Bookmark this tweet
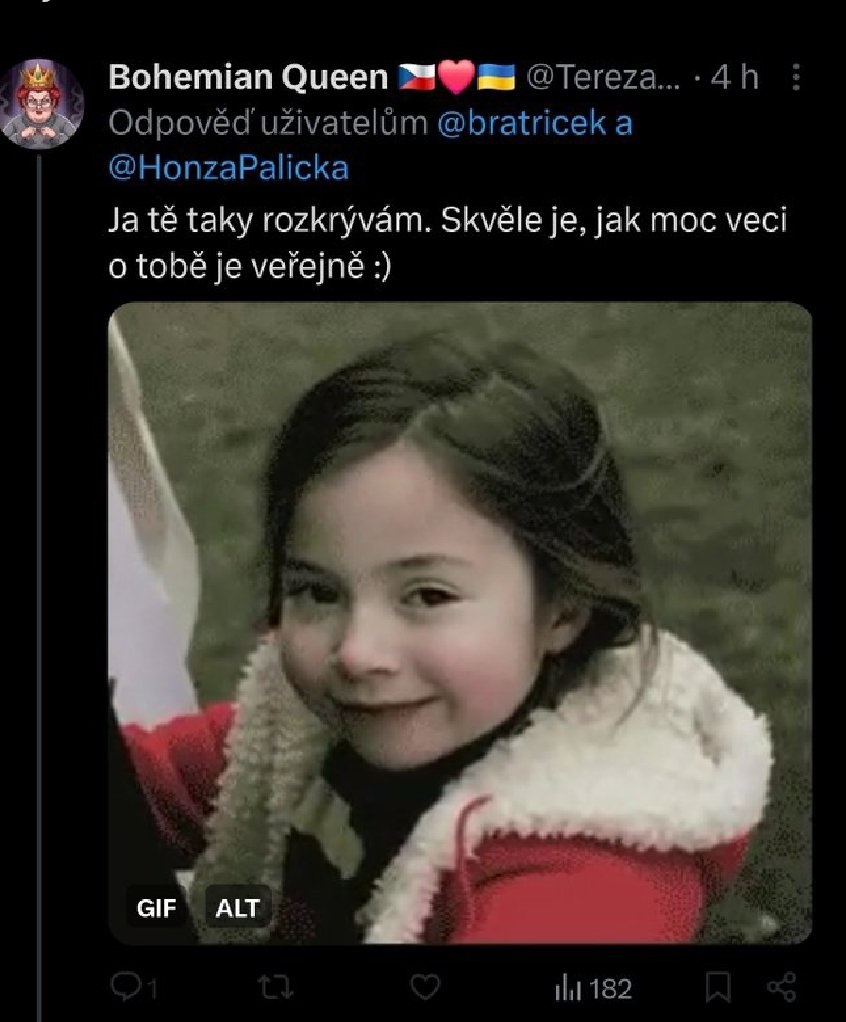This screenshot has height=1022, width=846. [x=717, y=988]
